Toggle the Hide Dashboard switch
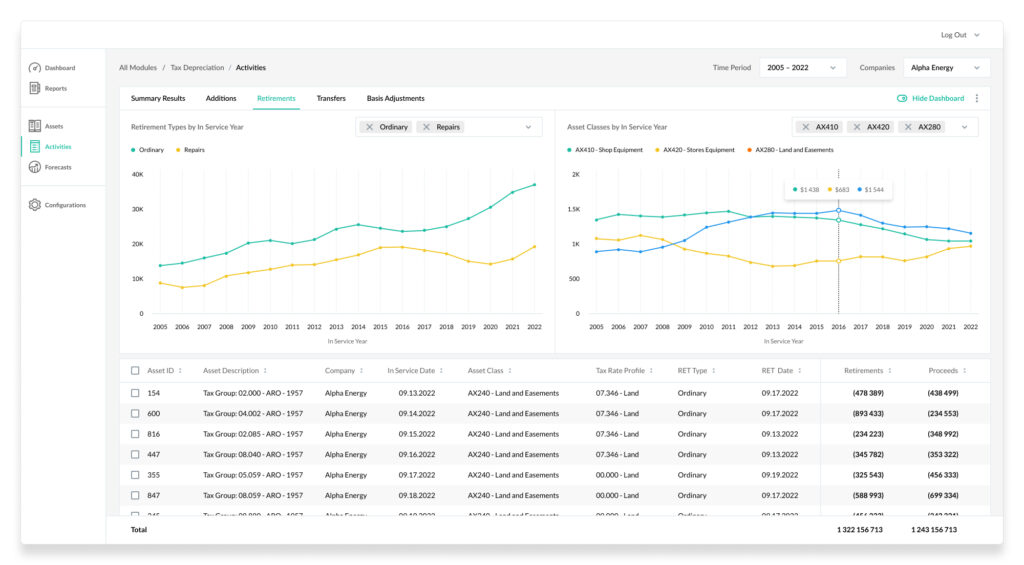This screenshot has width=1024, height=565. click(902, 98)
